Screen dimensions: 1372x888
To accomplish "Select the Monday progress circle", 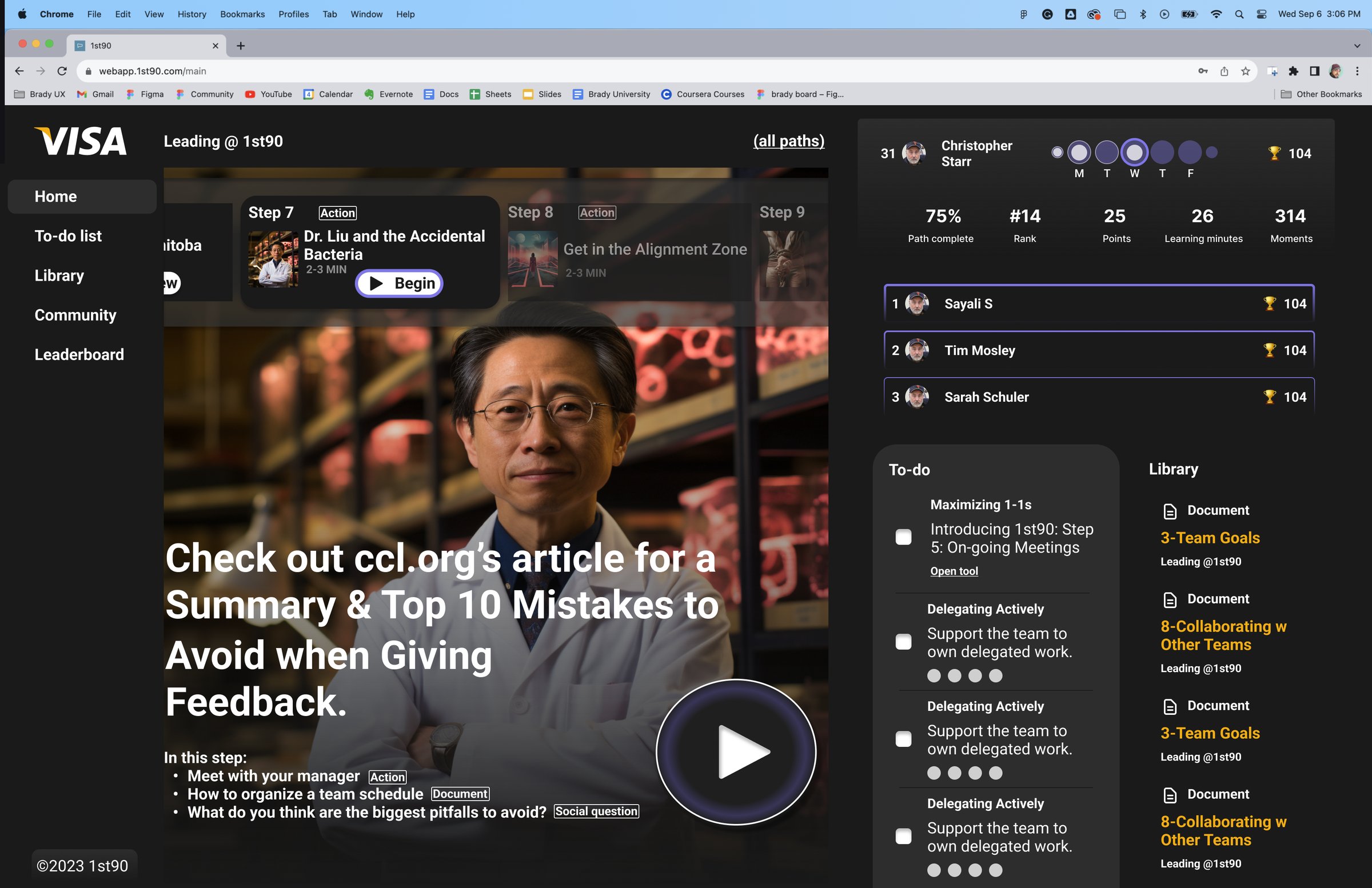I will (x=1079, y=153).
